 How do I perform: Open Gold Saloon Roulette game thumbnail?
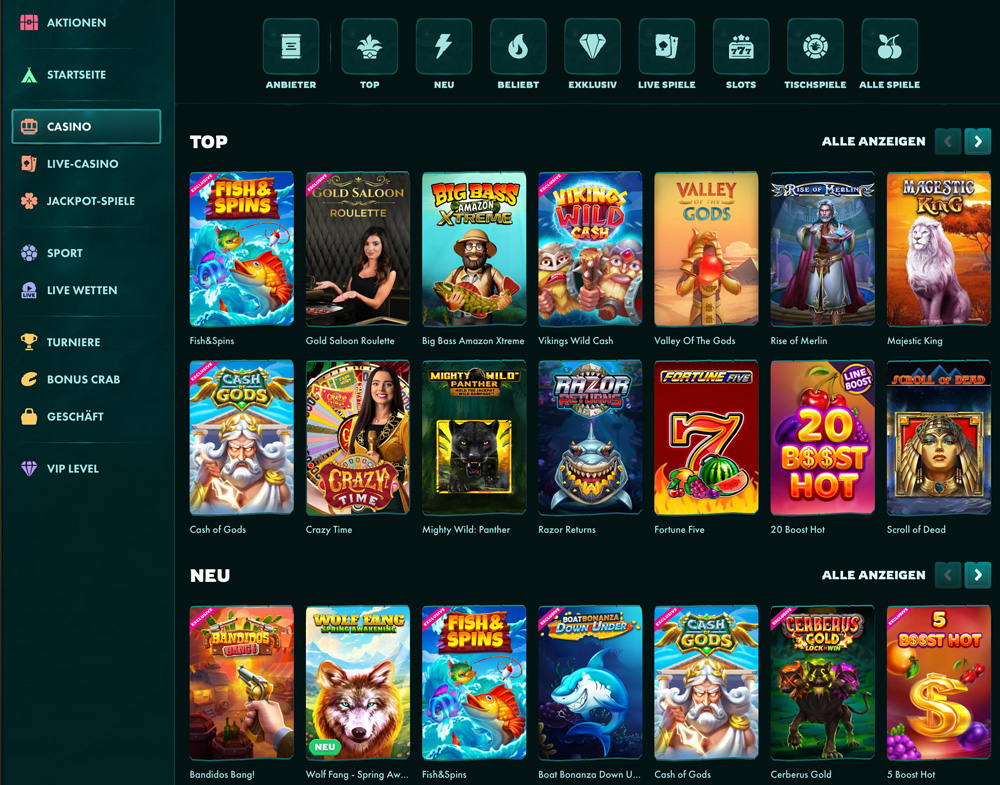click(358, 249)
